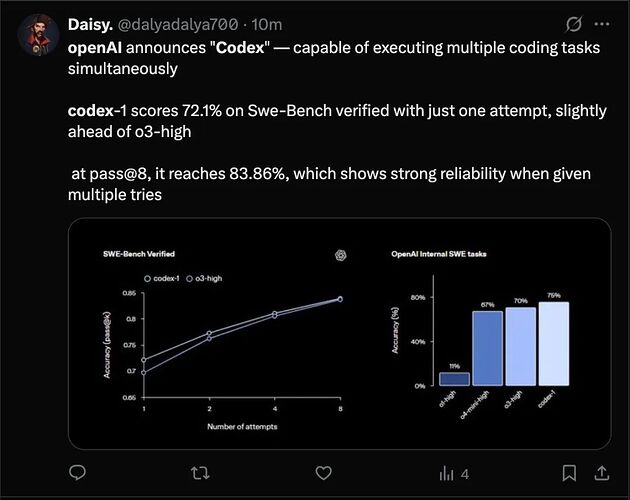Screen dimensions: 630x500
Task: Repost this Codex announcement tweet
Action: click(201, 471)
